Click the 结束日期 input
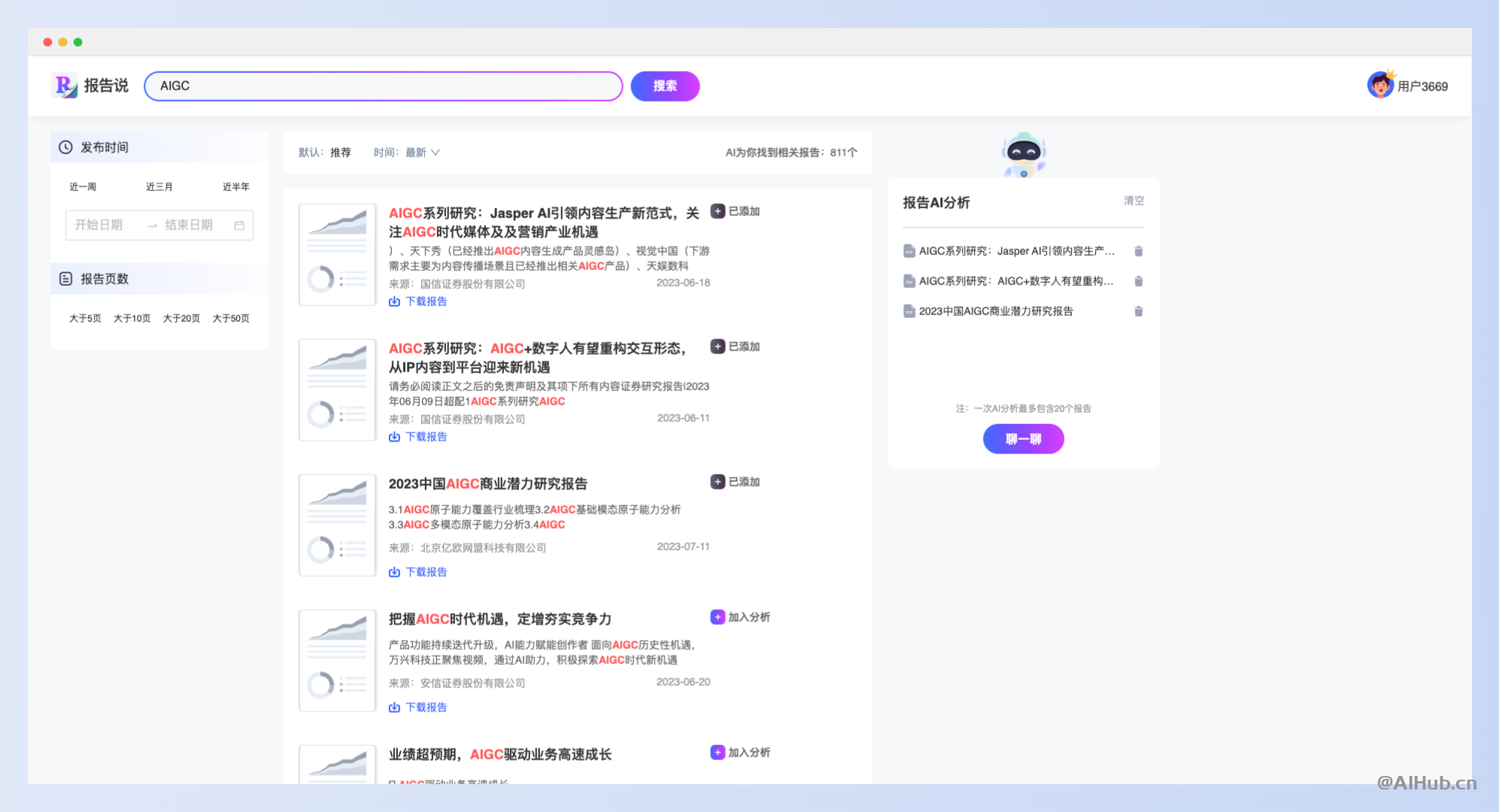Image resolution: width=1499 pixels, height=812 pixels. pos(189,225)
